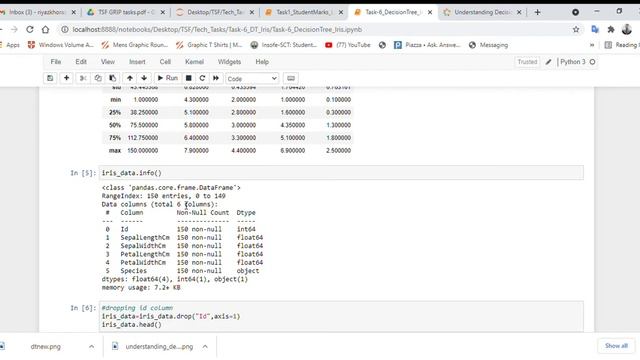Open the Extensions puzzle-piece icon
This screenshot has width=640, height=360.
[x=611, y=29]
